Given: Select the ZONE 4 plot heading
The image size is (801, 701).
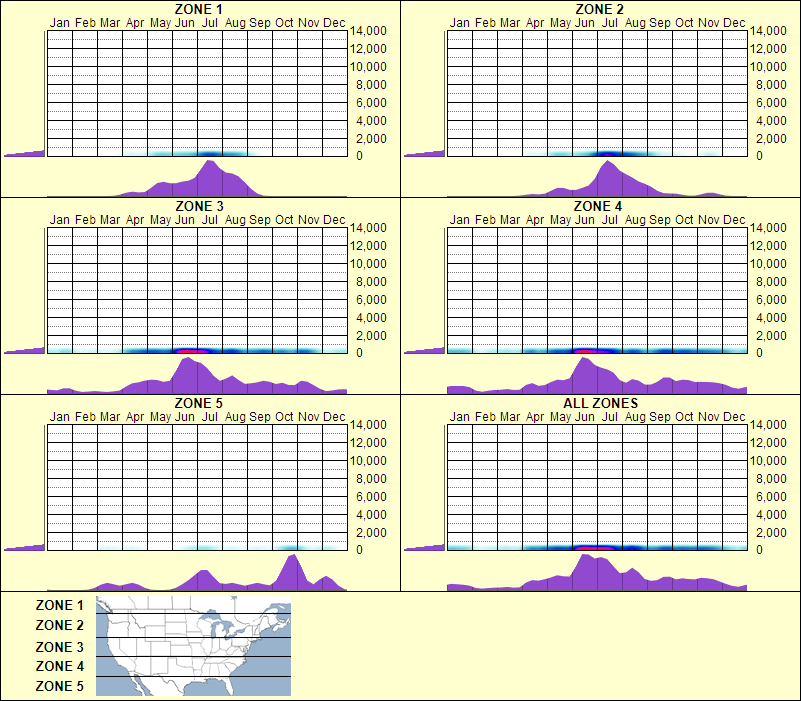Looking at the screenshot, I should (x=597, y=207).
